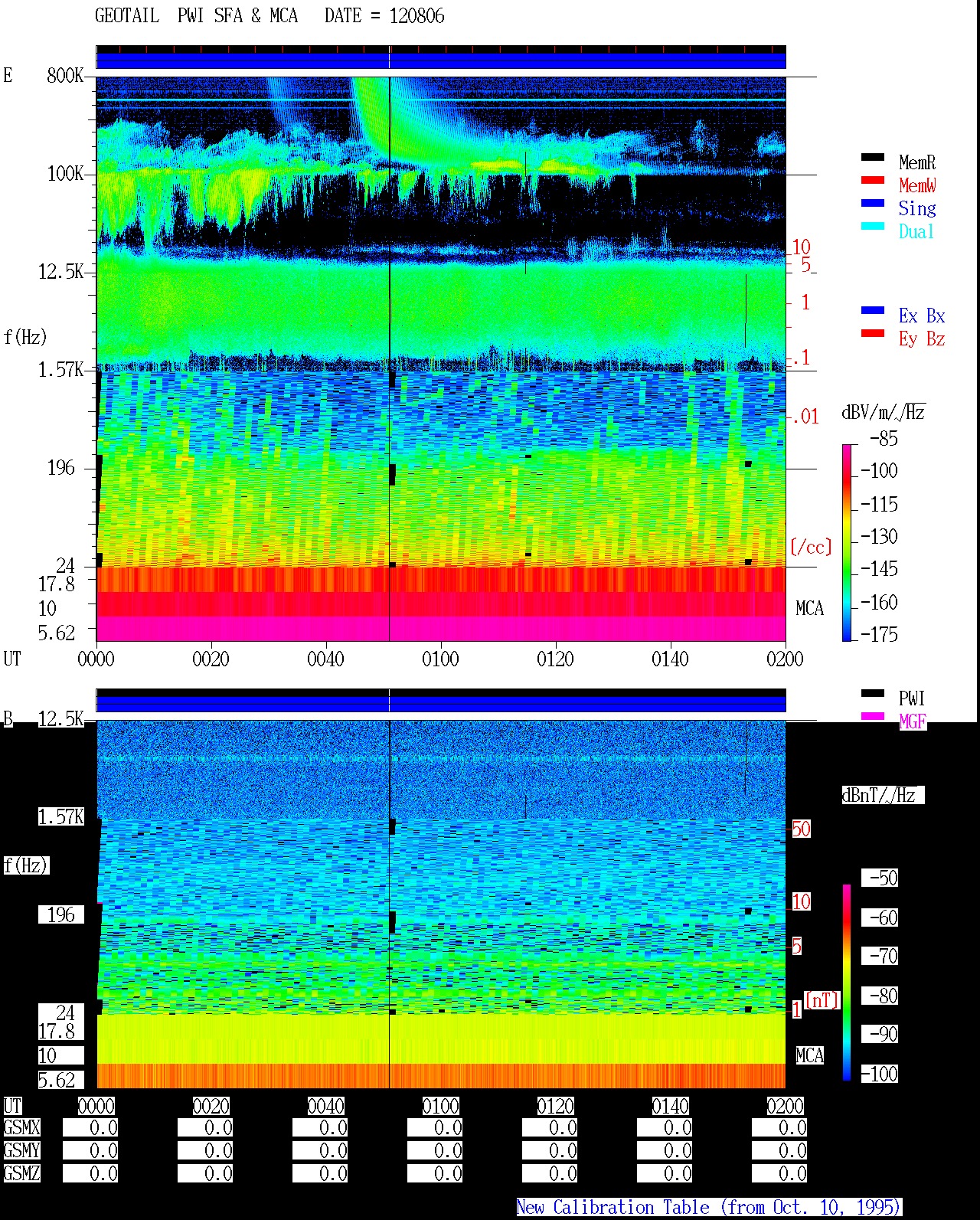Click the 800K frequency axis label
Viewport: 980px width, 1220px height.
tap(65, 75)
